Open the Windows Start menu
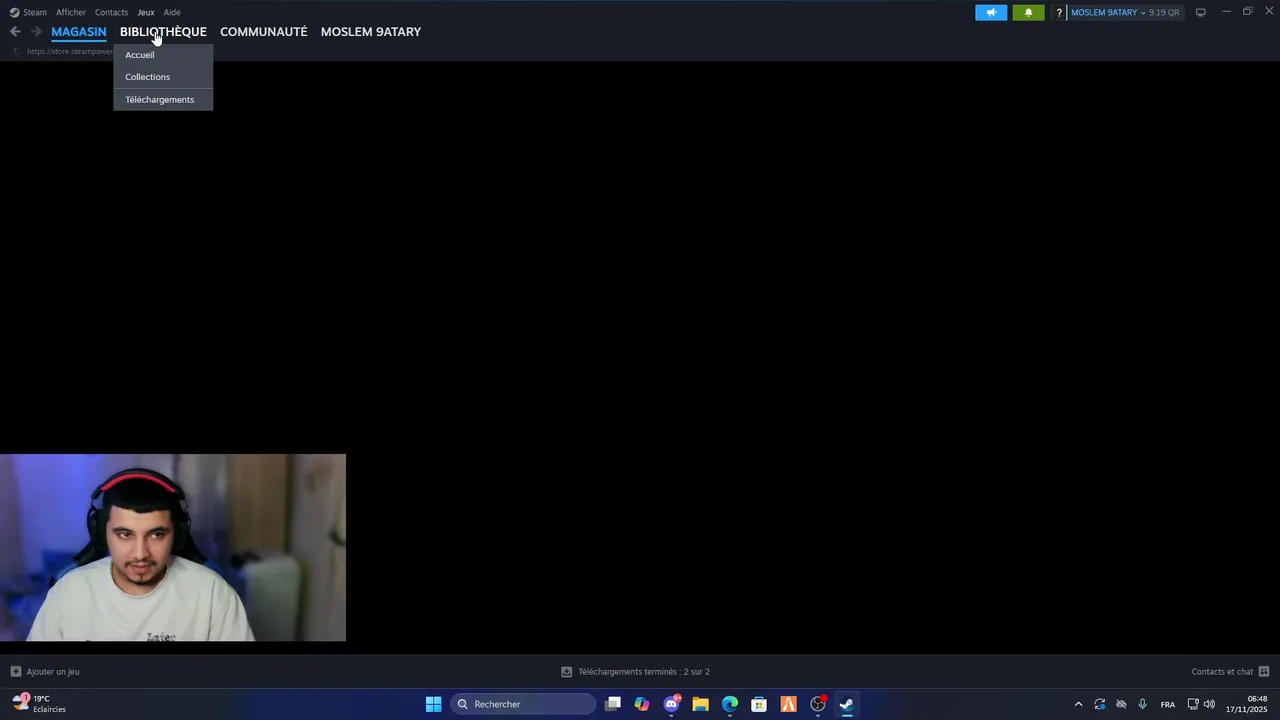Viewport: 1280px width, 720px height. [433, 704]
